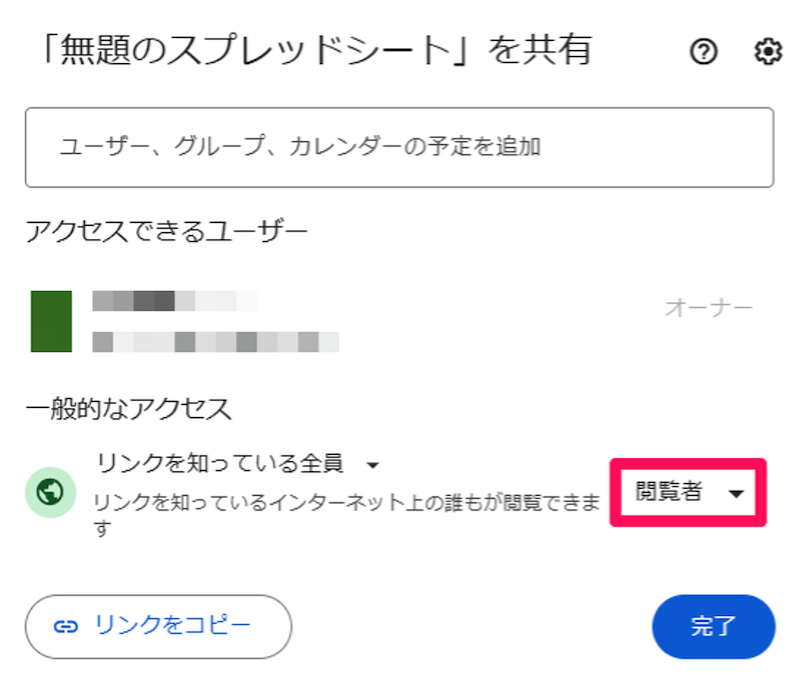The height and width of the screenshot is (687, 804).
Task: Select the owner's blurred display name
Action: click(x=174, y=300)
